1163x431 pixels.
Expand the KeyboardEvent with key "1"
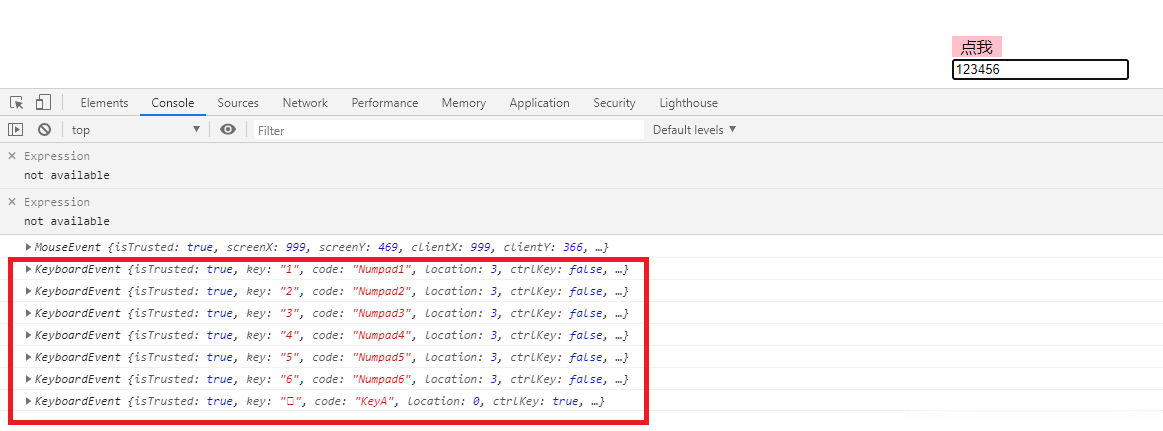pos(29,269)
